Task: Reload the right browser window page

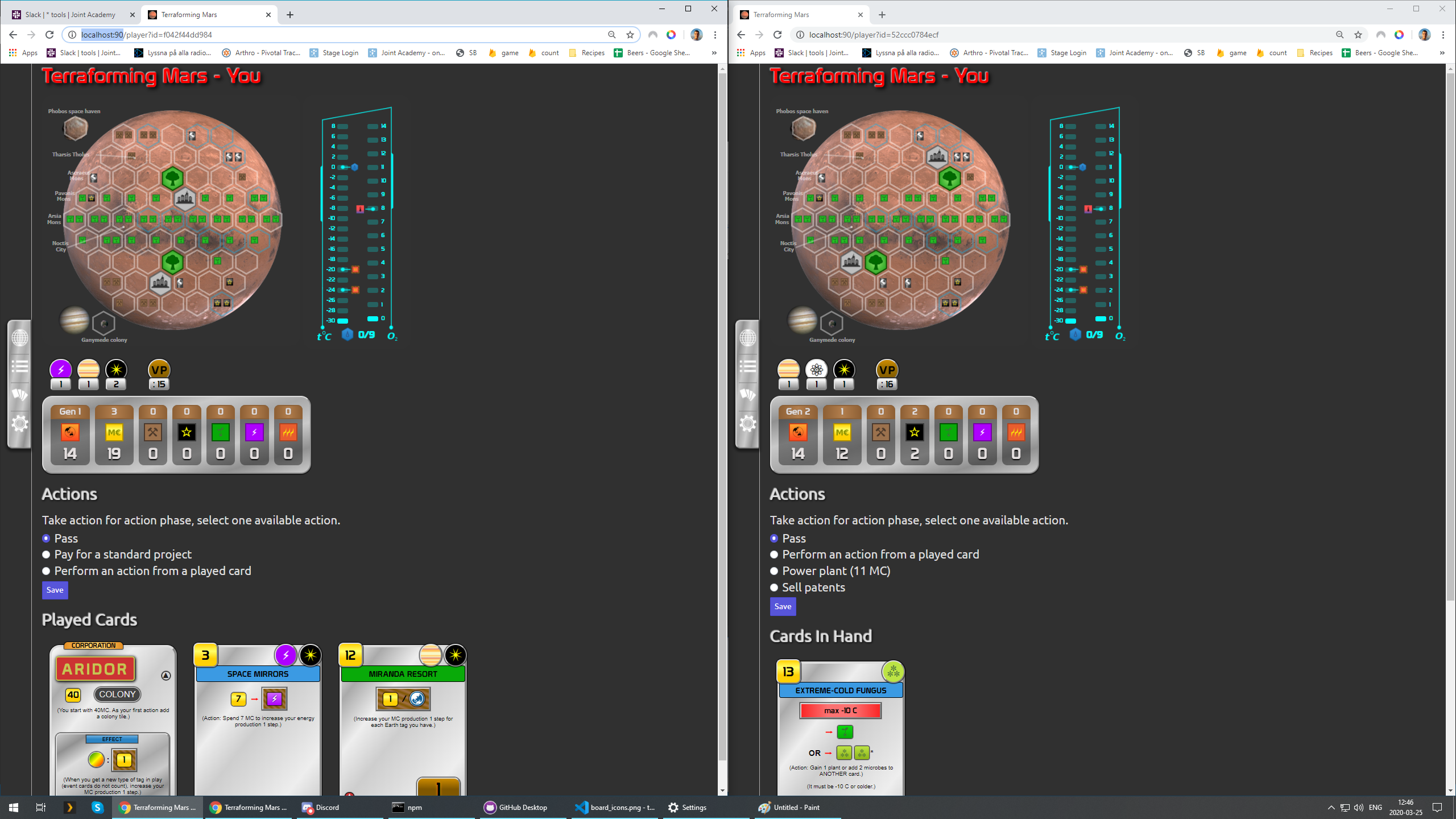Action: (777, 35)
